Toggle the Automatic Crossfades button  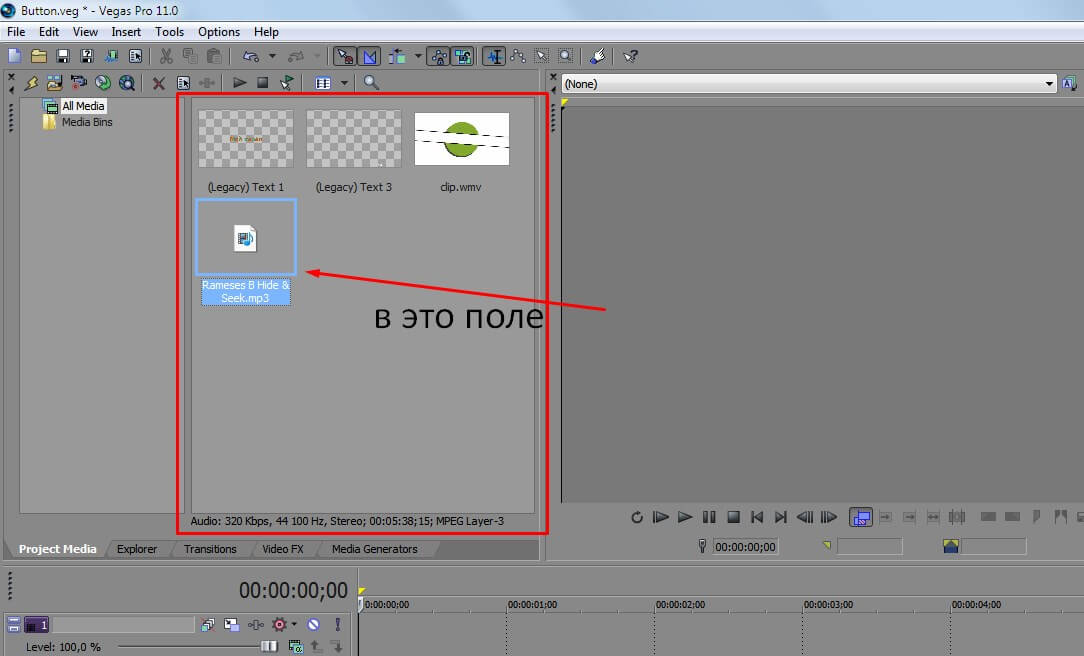tap(370, 56)
